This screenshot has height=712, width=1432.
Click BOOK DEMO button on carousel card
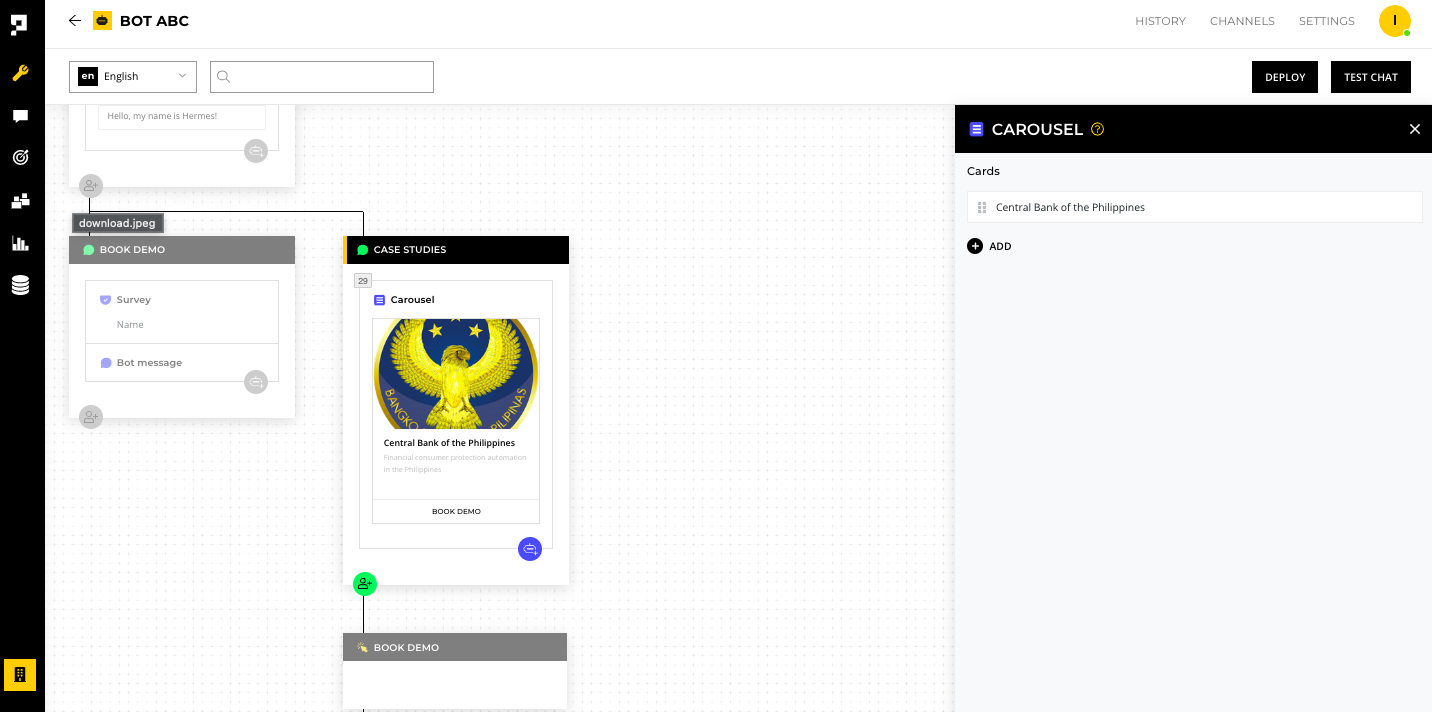pos(456,511)
